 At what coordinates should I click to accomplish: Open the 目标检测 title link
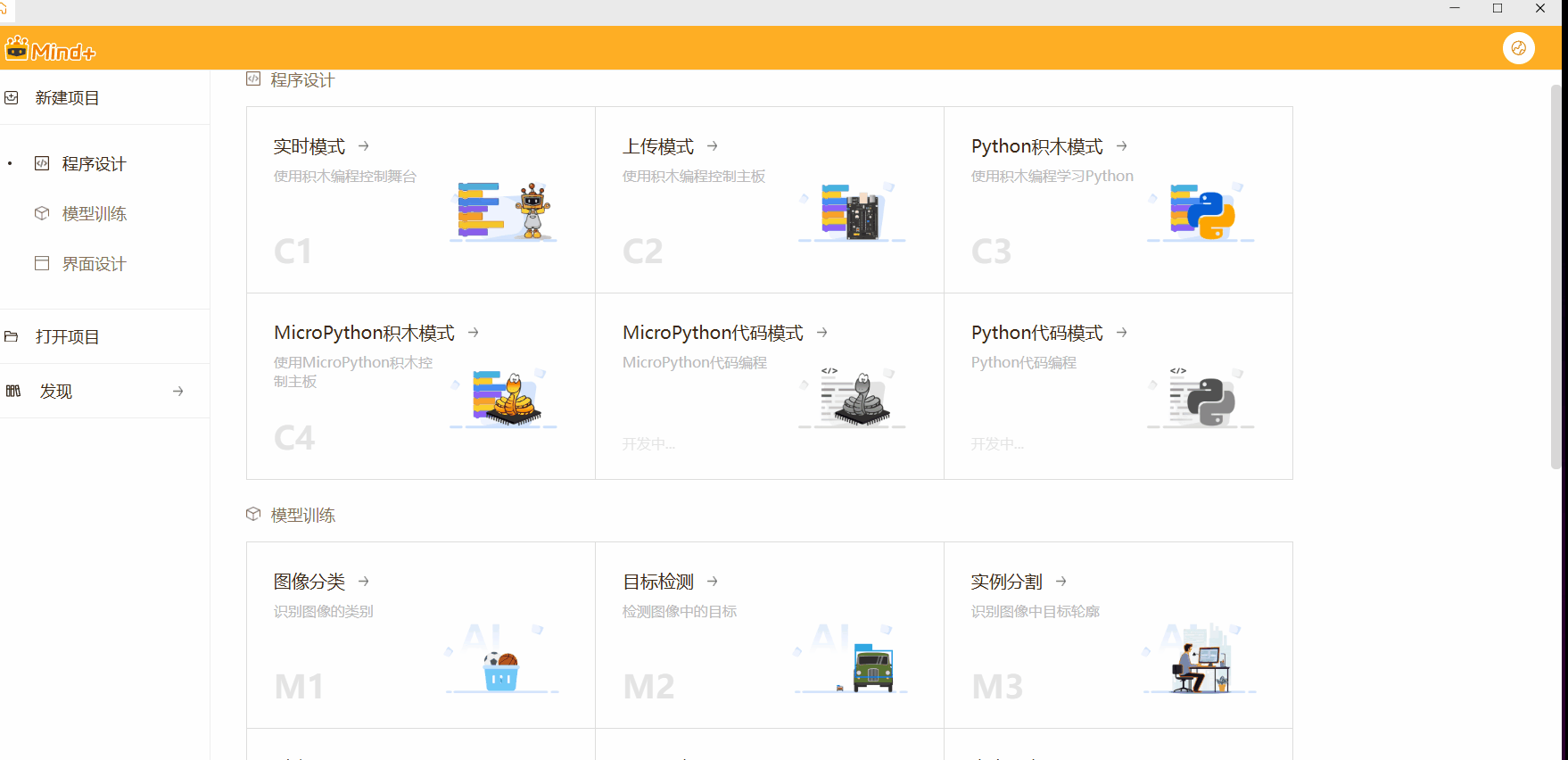(657, 582)
